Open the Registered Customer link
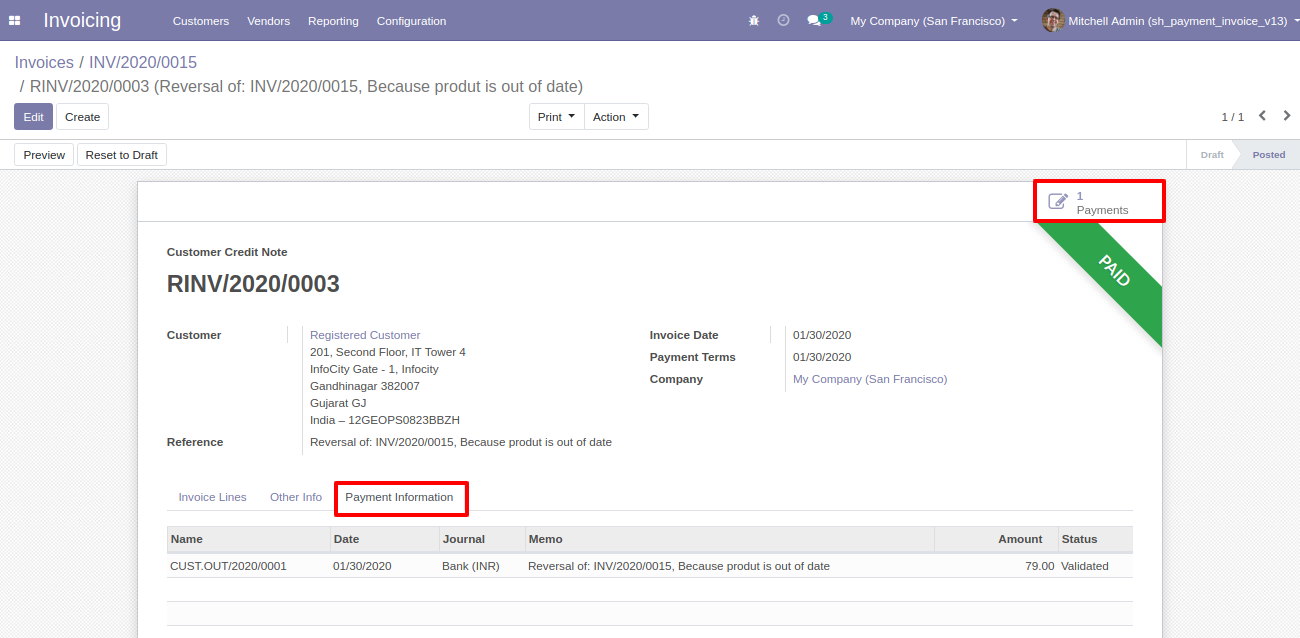The height and width of the screenshot is (638, 1300). coord(365,335)
